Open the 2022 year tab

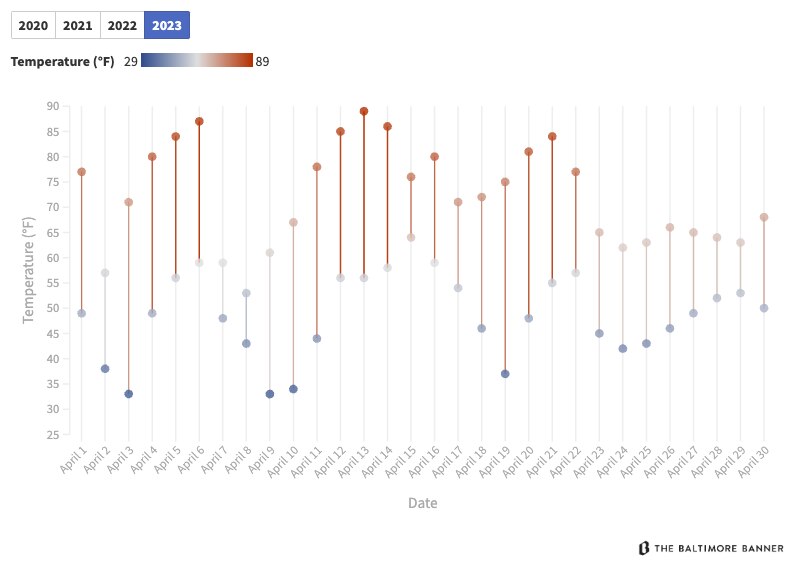pos(122,25)
